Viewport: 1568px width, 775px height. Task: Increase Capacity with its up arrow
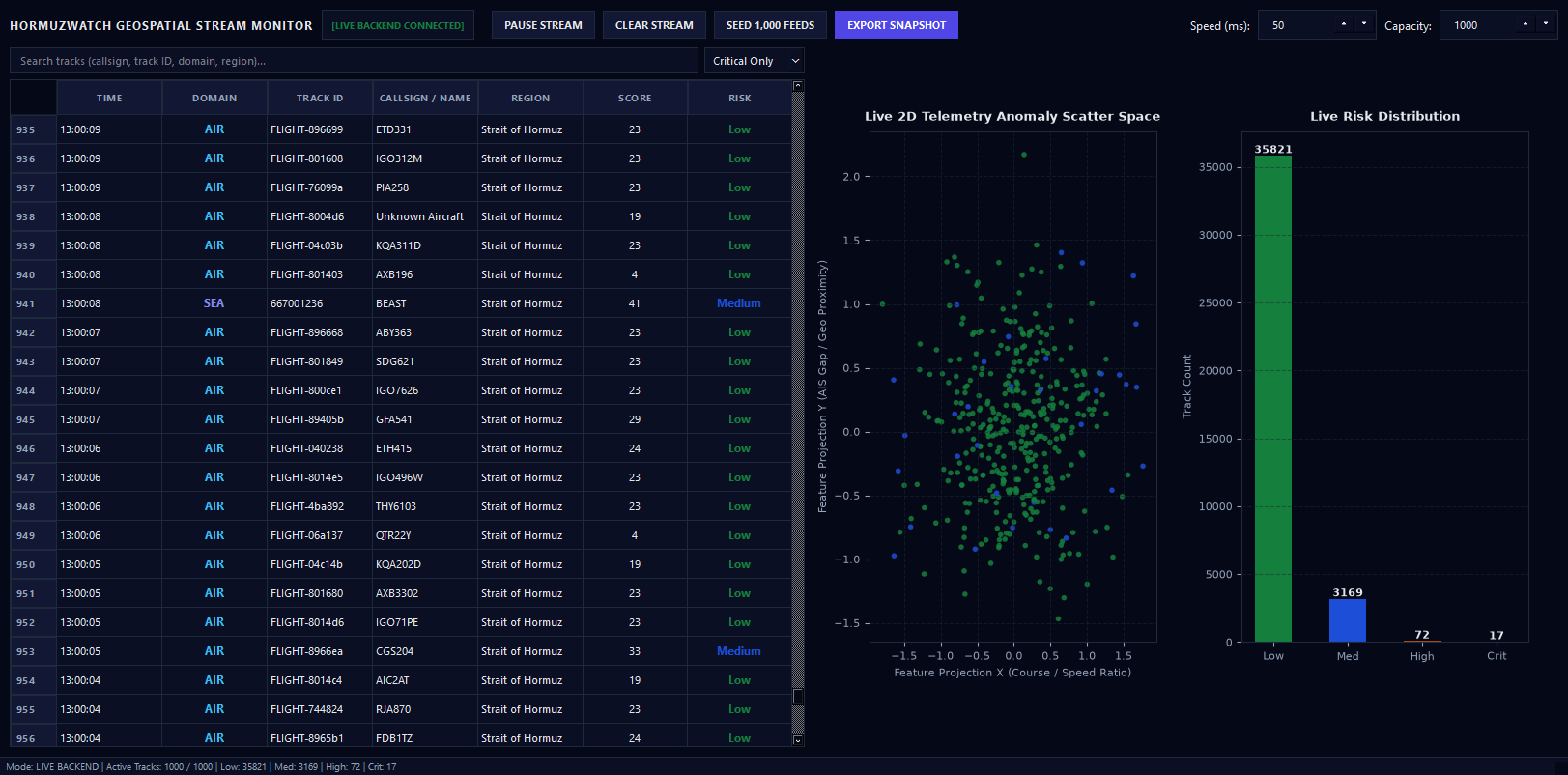(1525, 24)
